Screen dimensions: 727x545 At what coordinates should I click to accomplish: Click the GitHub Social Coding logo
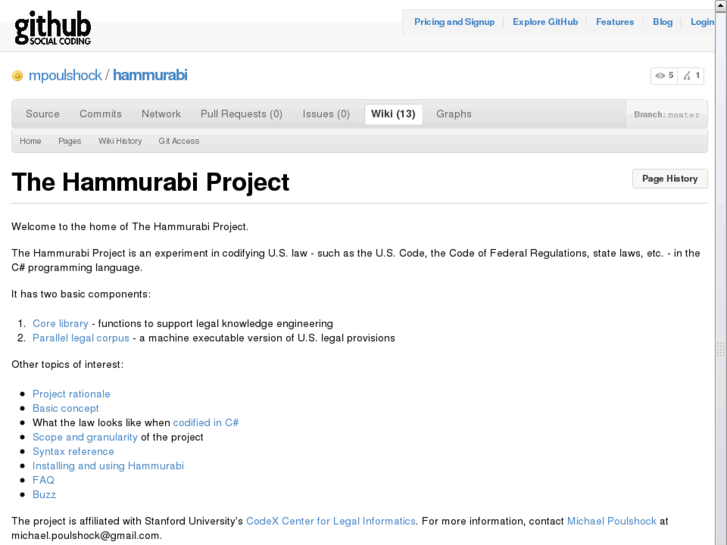click(x=52, y=27)
